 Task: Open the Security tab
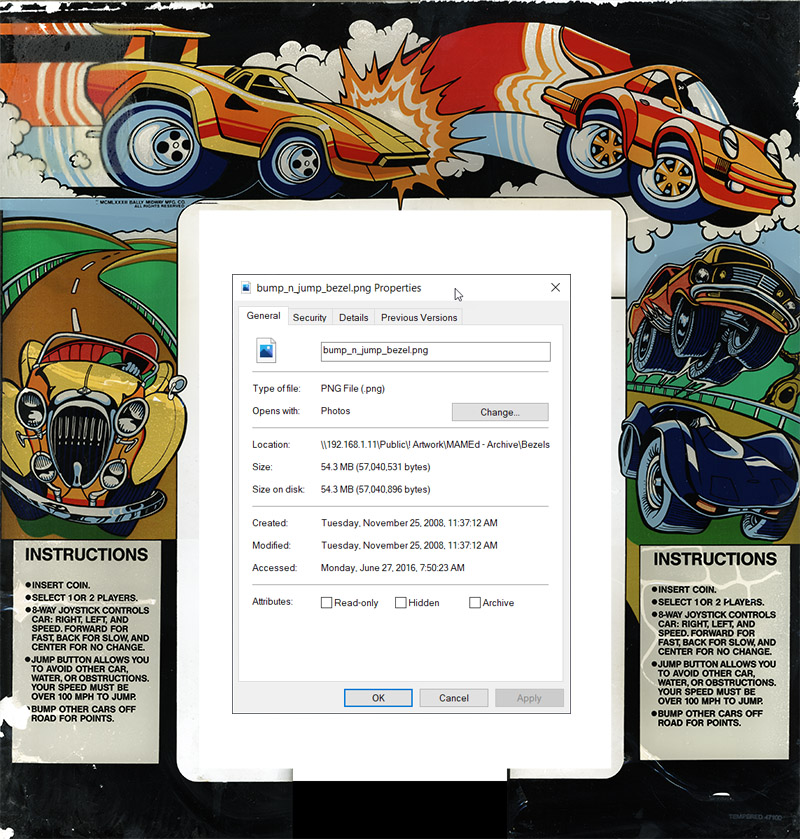309,317
